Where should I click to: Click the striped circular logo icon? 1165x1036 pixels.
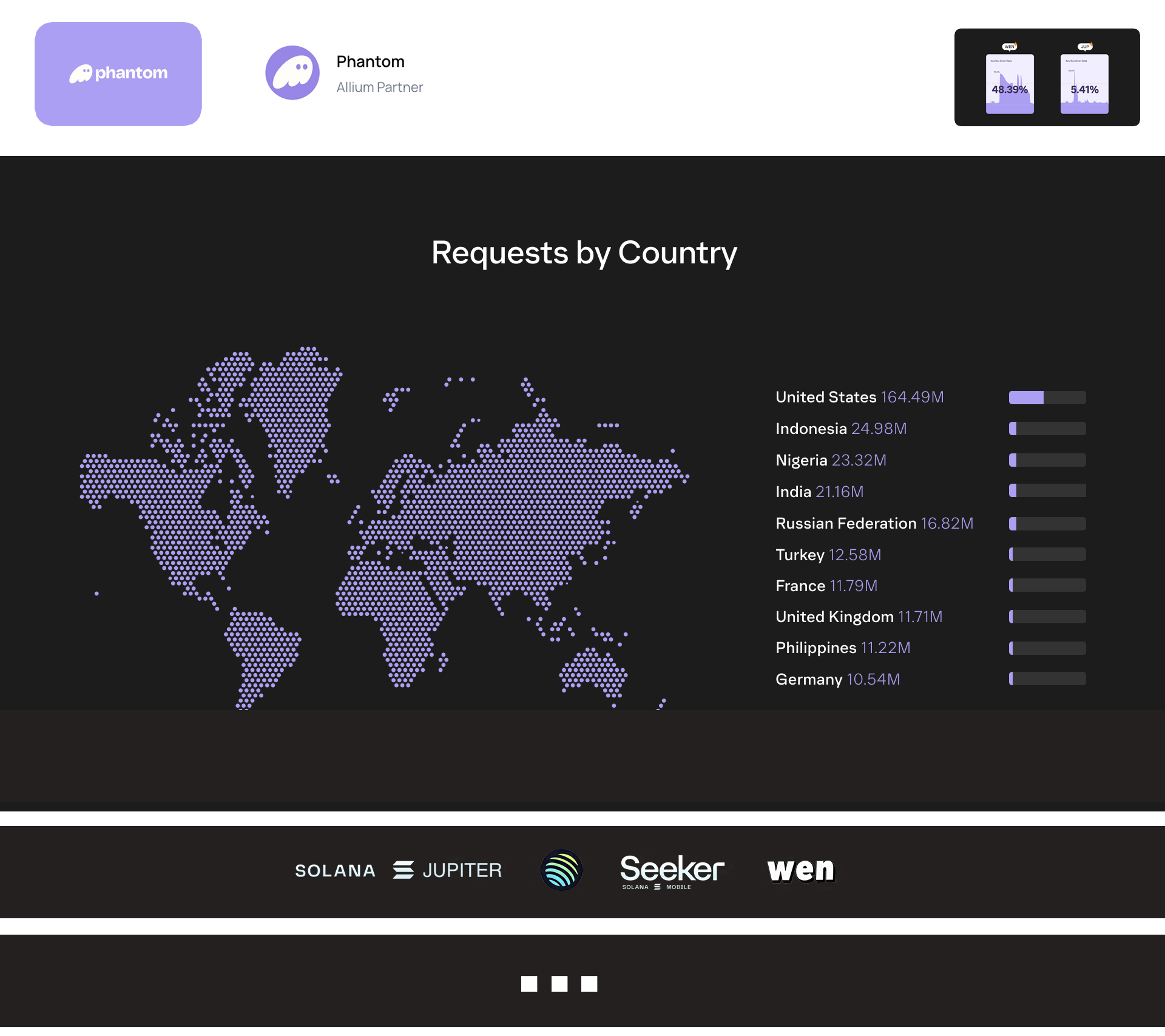(x=561, y=870)
